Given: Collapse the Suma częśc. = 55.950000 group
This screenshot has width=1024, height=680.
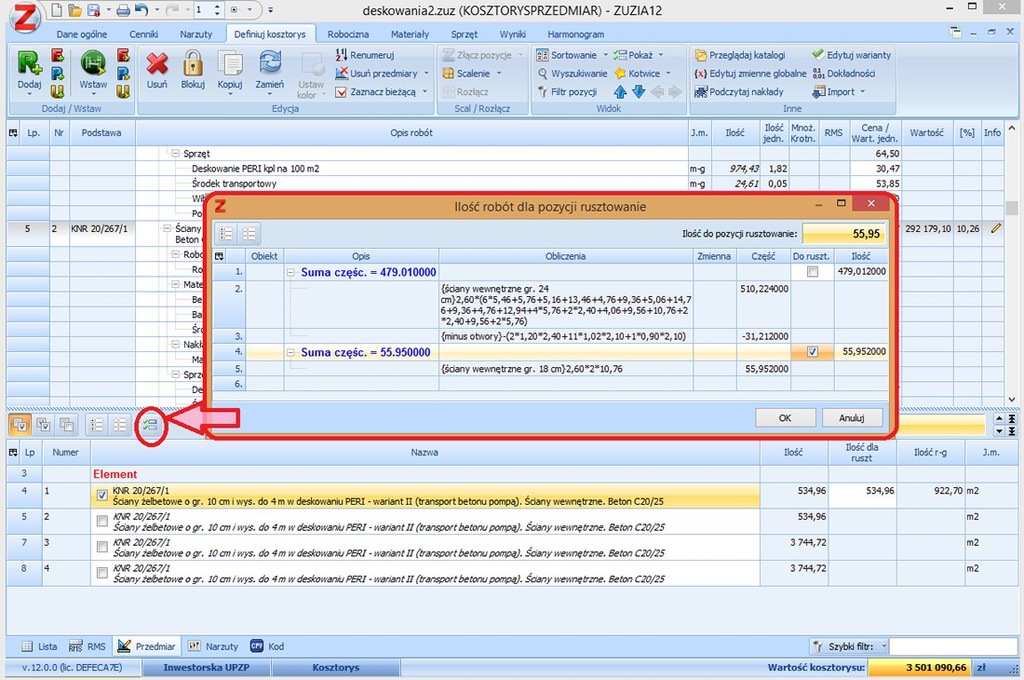Looking at the screenshot, I should click(x=291, y=353).
